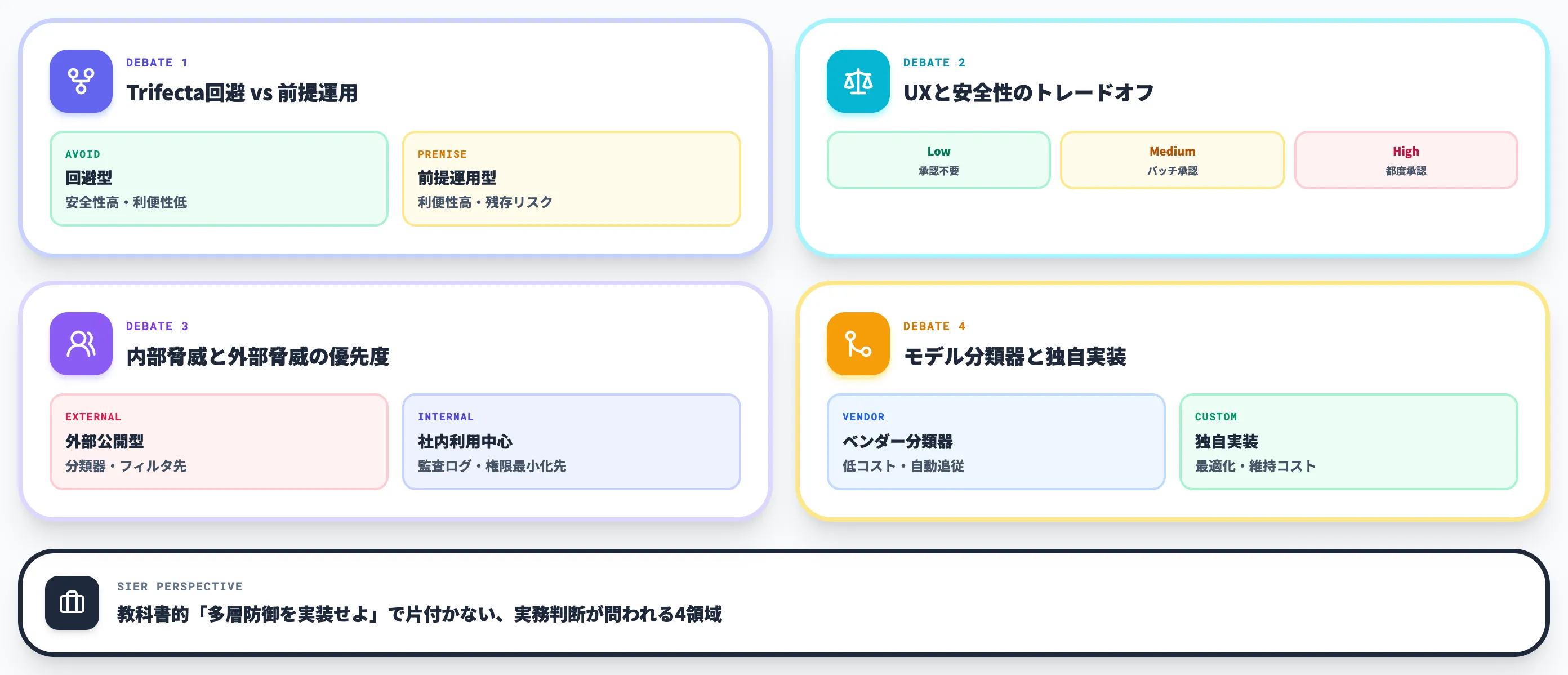Image resolution: width=1568 pixels, height=675 pixels.
Task: Click the title モデル分類器と独自実装
Action: pos(1015,357)
